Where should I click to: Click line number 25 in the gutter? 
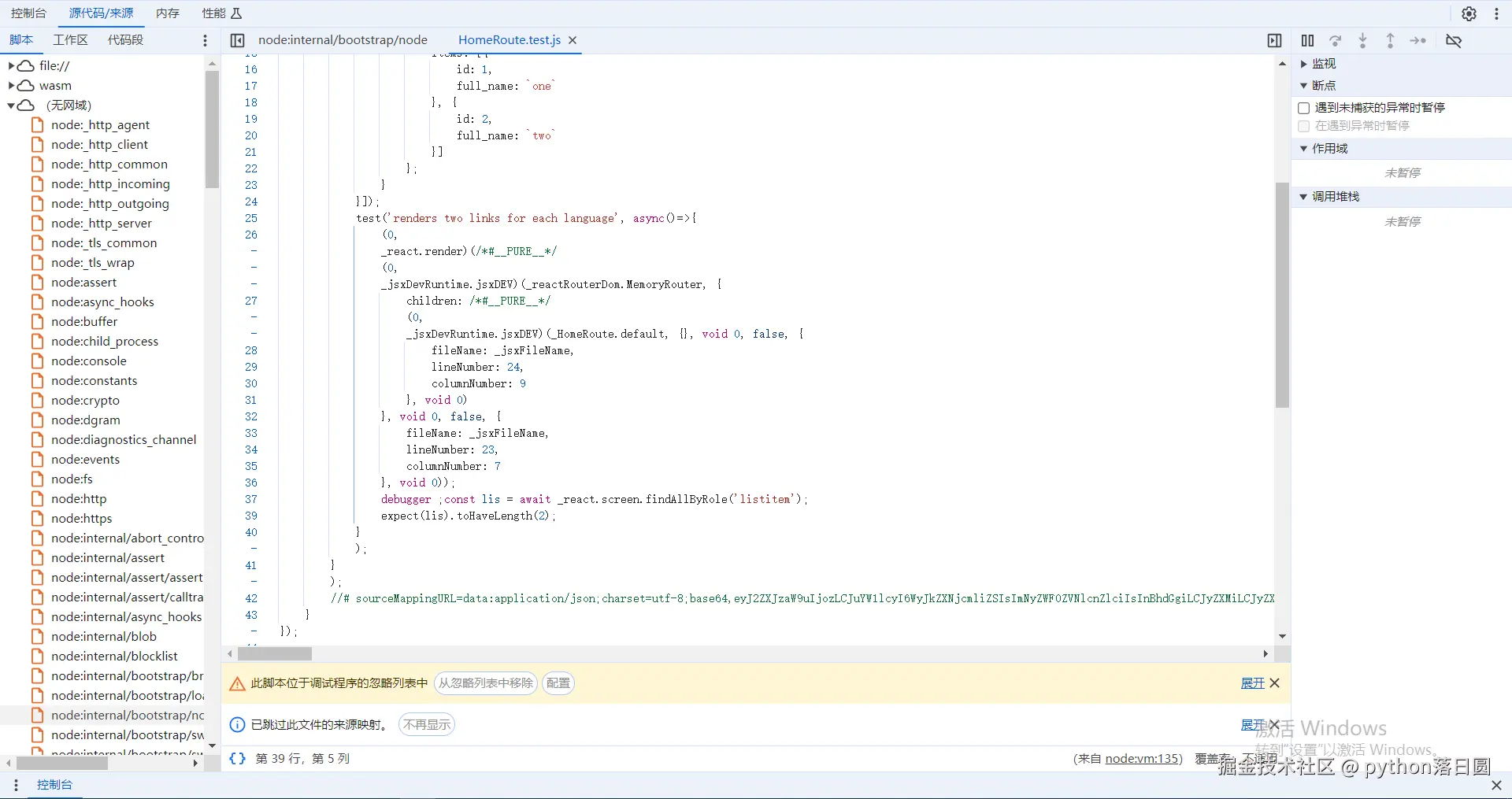(251, 218)
